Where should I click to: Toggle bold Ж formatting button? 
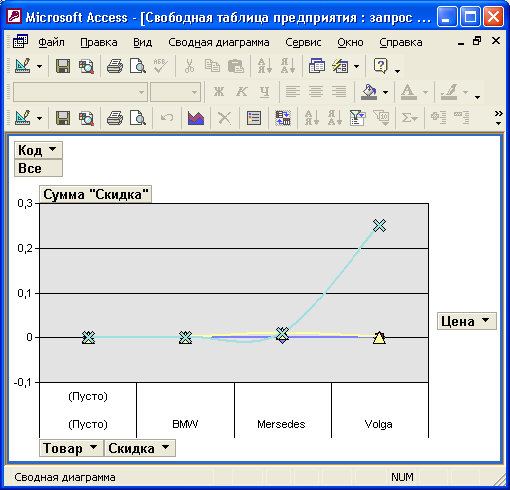(x=219, y=91)
